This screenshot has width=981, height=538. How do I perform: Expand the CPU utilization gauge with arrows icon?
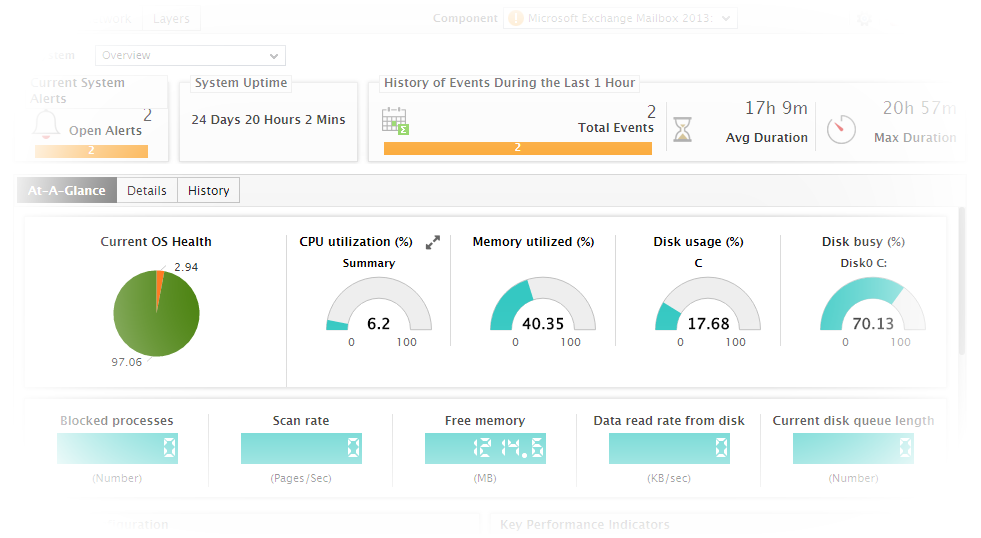[x=433, y=242]
